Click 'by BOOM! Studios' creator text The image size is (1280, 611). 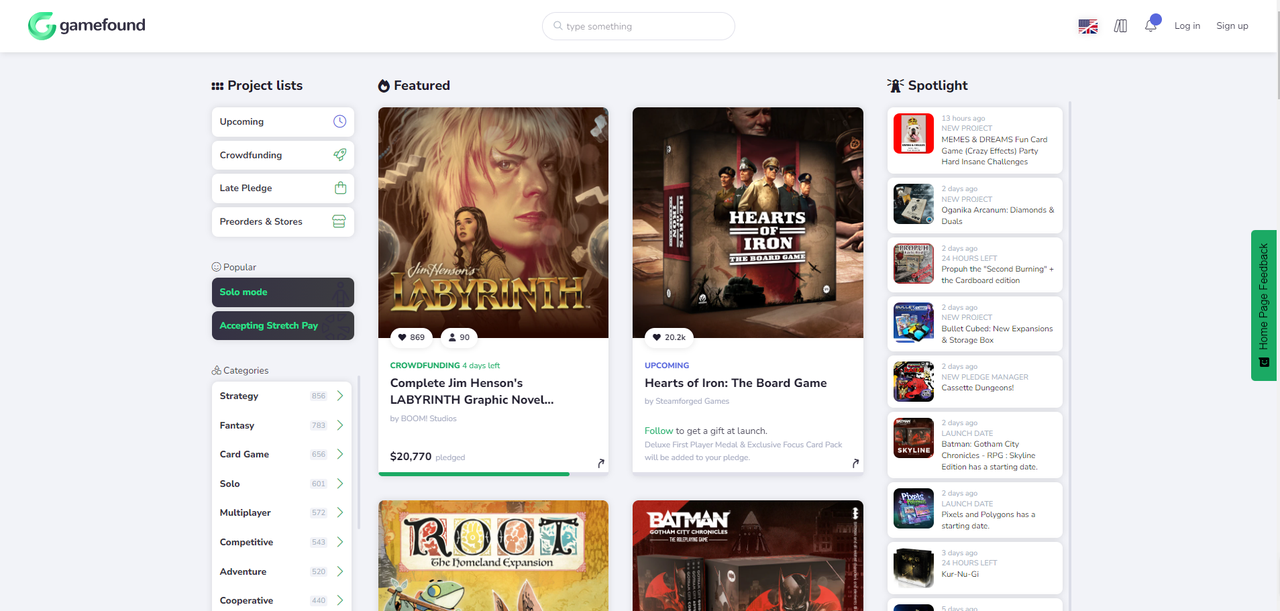[423, 419]
